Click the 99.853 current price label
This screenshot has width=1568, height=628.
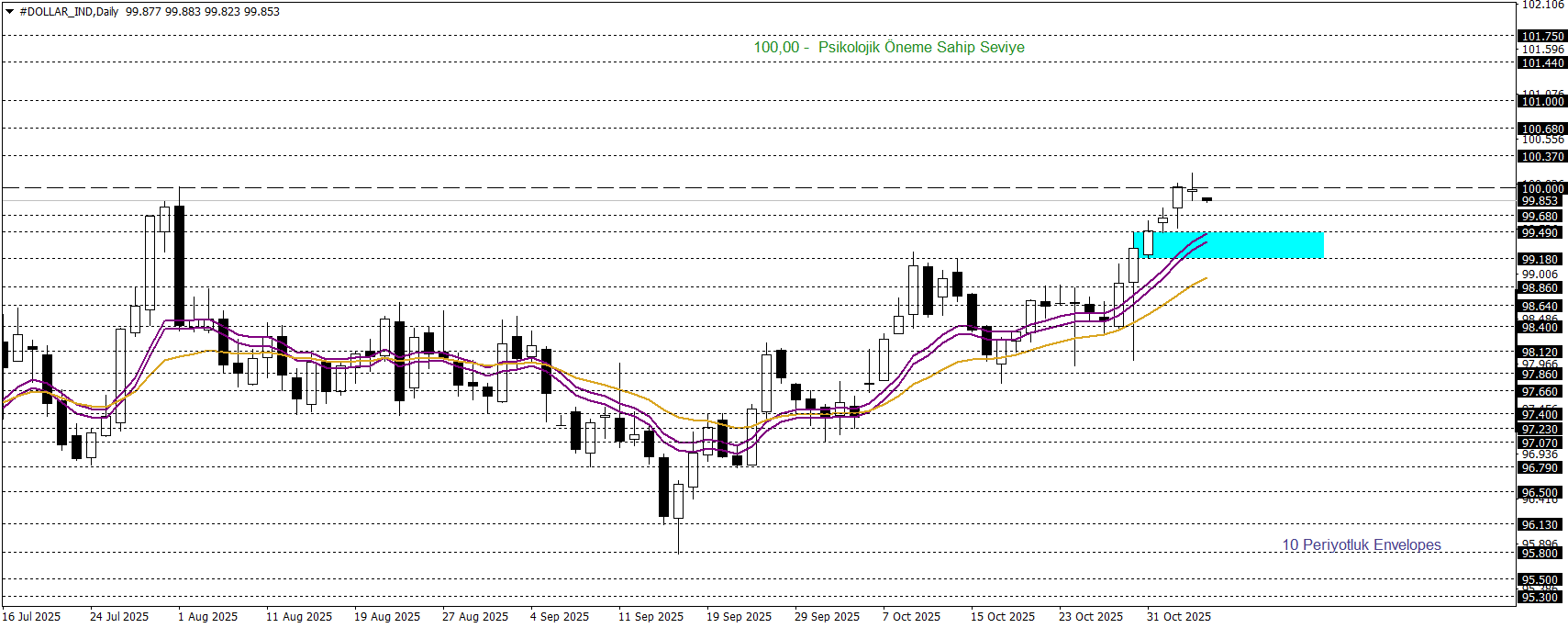(1540, 201)
